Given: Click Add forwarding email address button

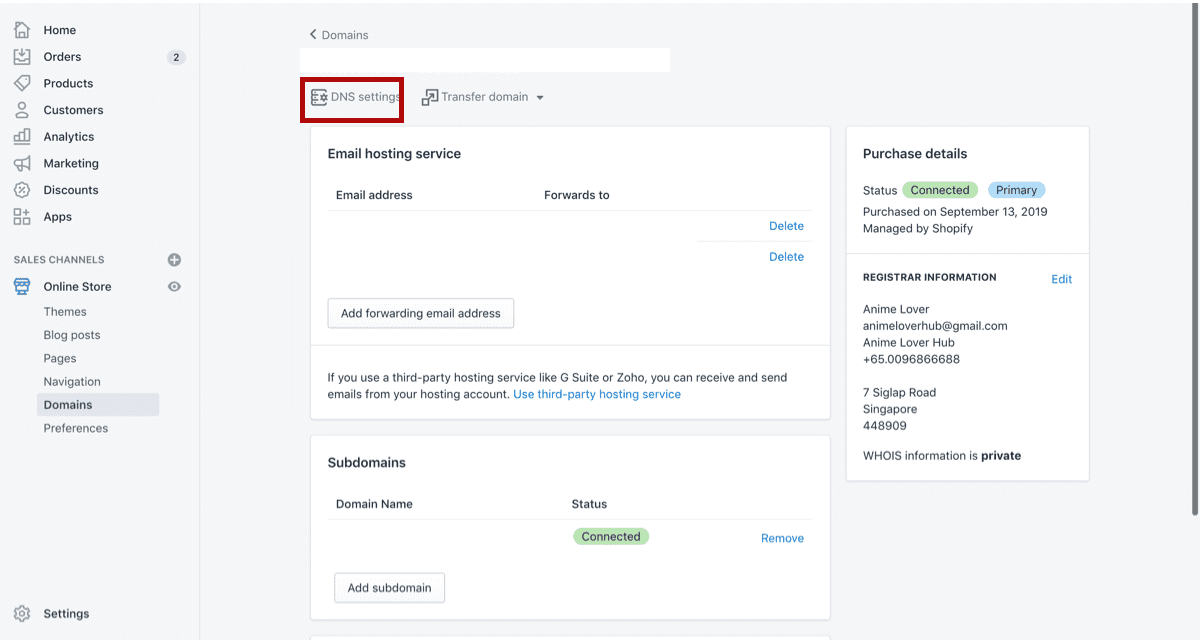Looking at the screenshot, I should [420, 313].
